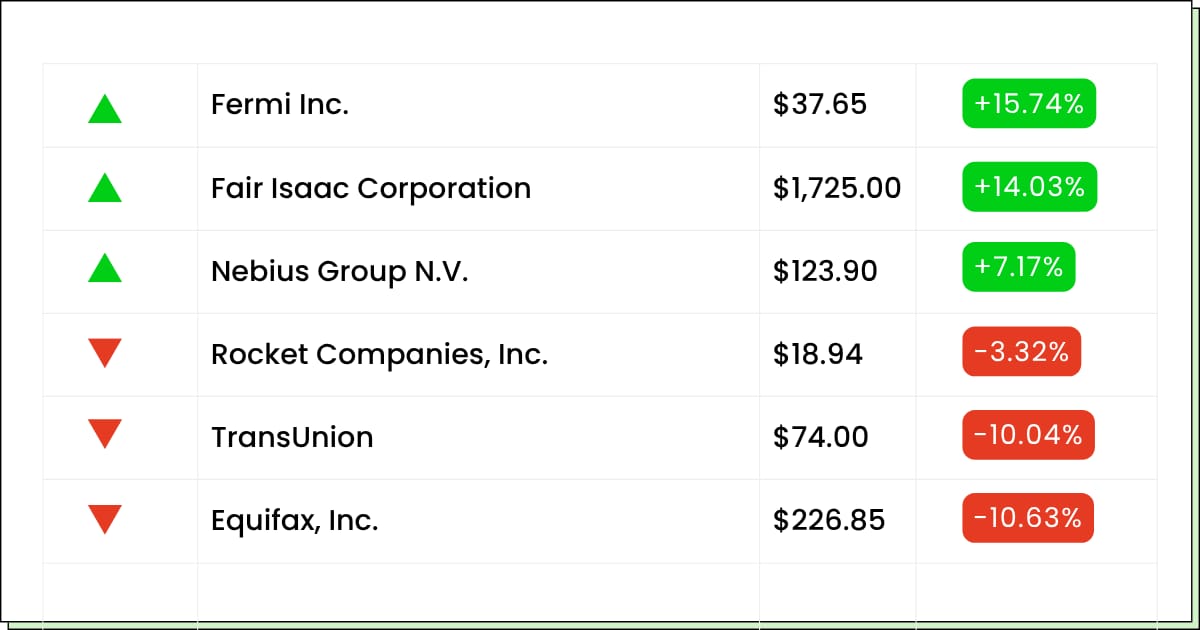Open the TransUnion company name
Image resolution: width=1200 pixels, height=630 pixels.
[292, 437]
